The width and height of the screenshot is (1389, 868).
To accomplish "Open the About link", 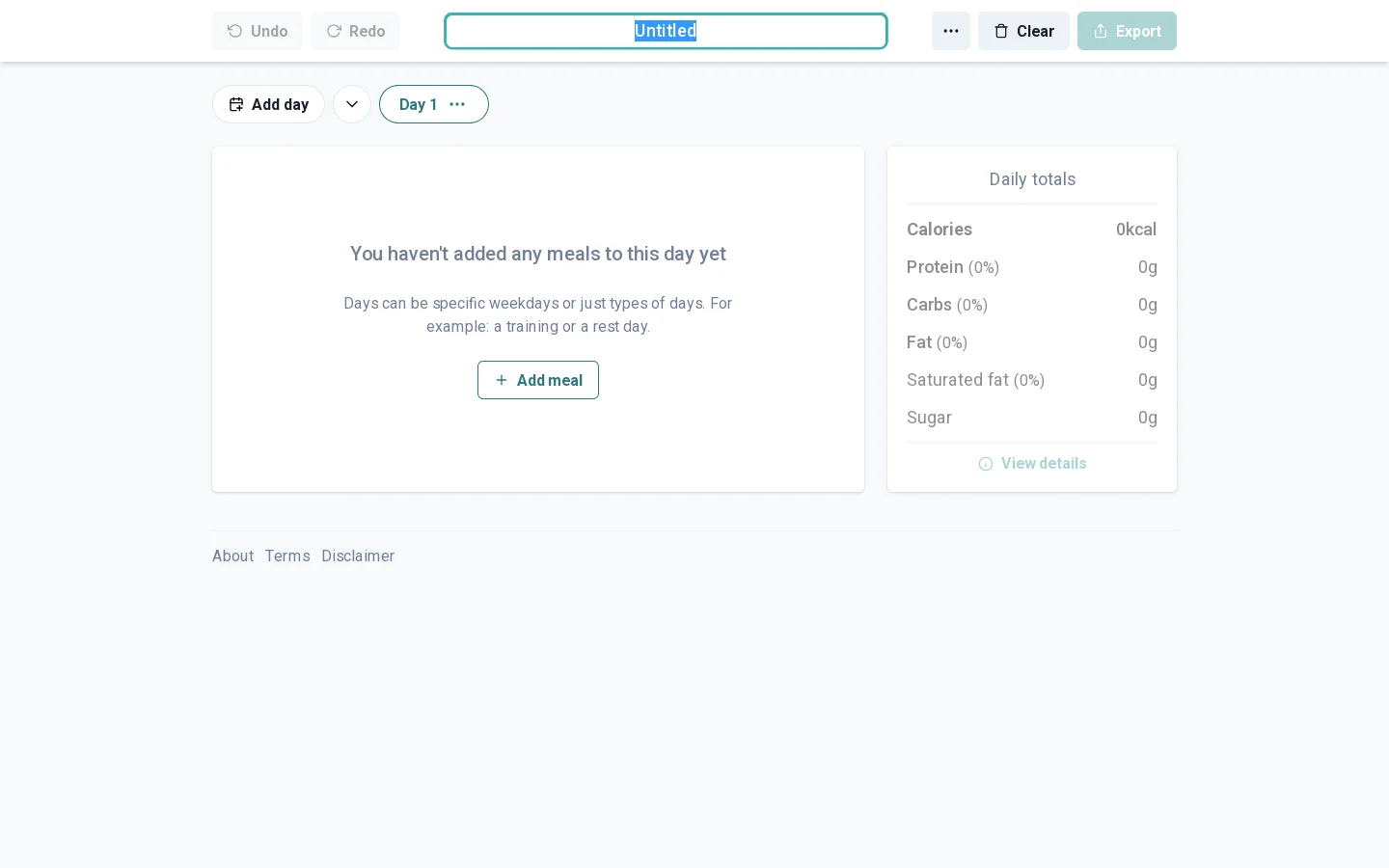I will click(232, 556).
